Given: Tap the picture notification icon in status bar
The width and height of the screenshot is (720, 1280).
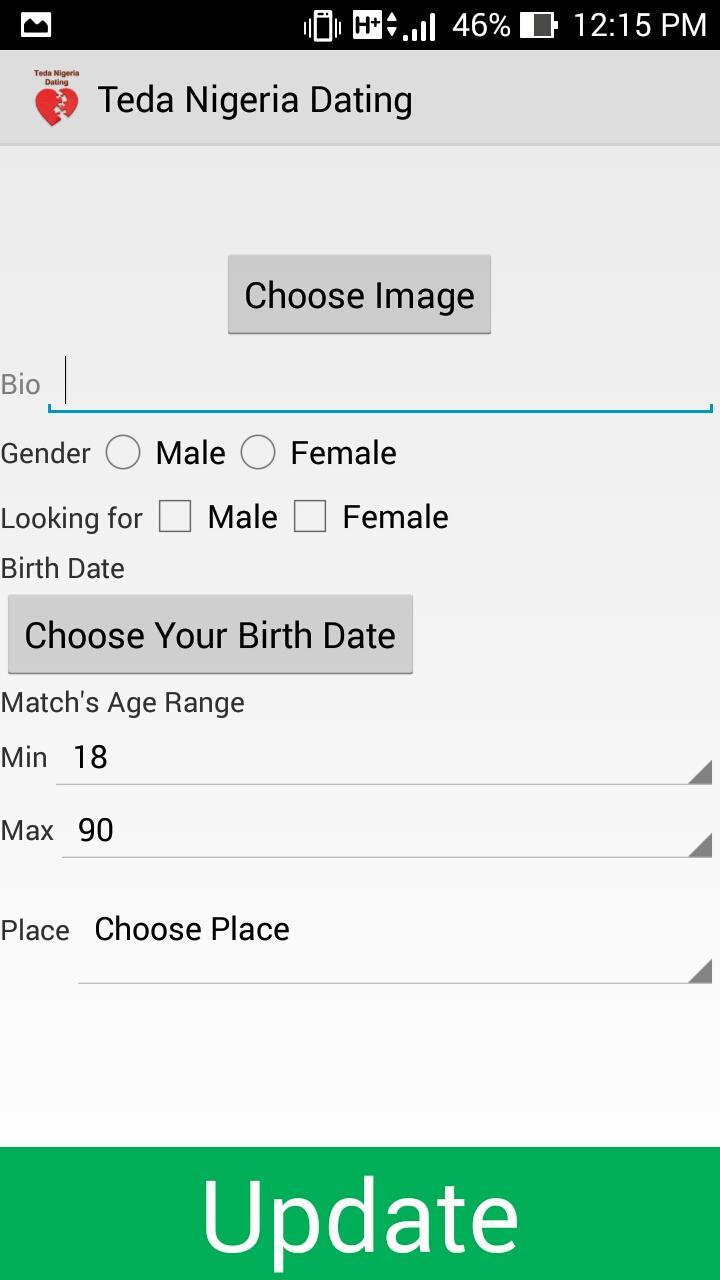Looking at the screenshot, I should click(35, 25).
